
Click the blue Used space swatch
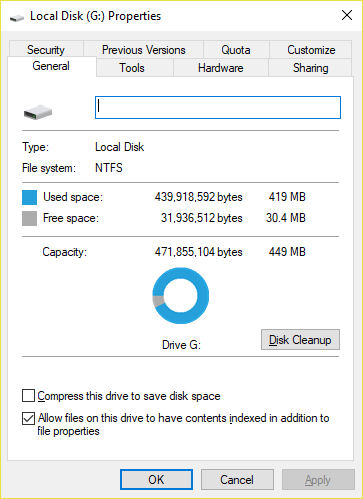pyautogui.click(x=29, y=197)
